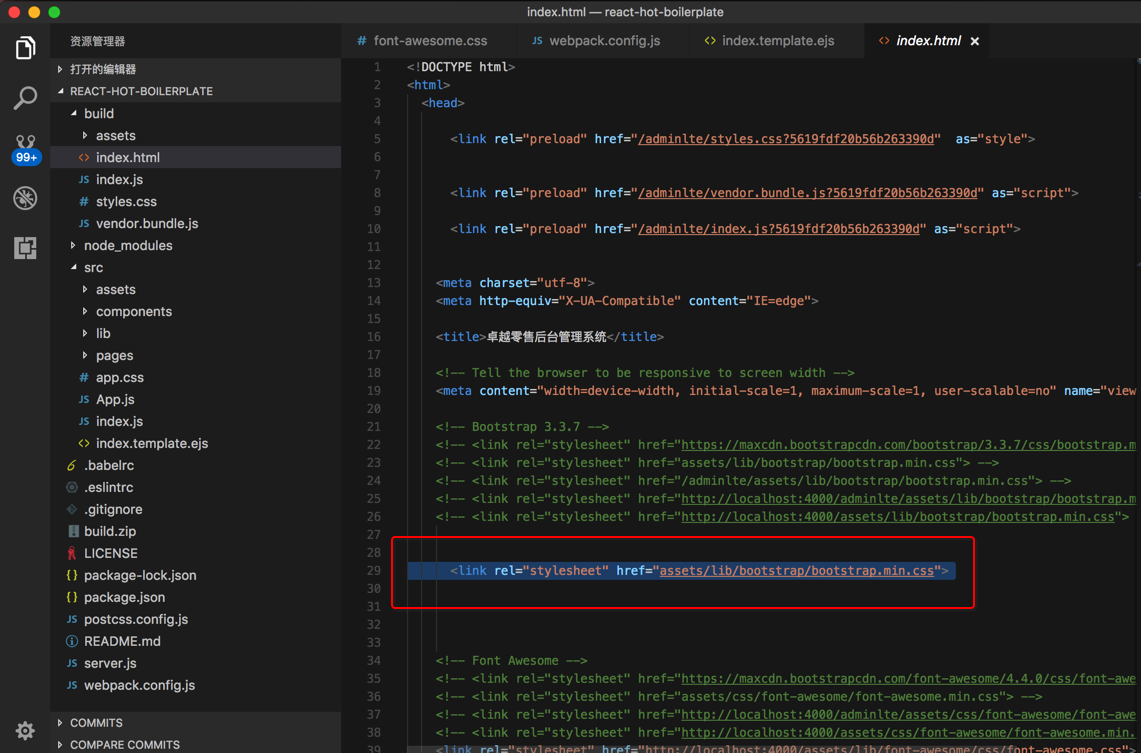Click the highlighted bootstrap.min.css link on line 29

click(797, 571)
